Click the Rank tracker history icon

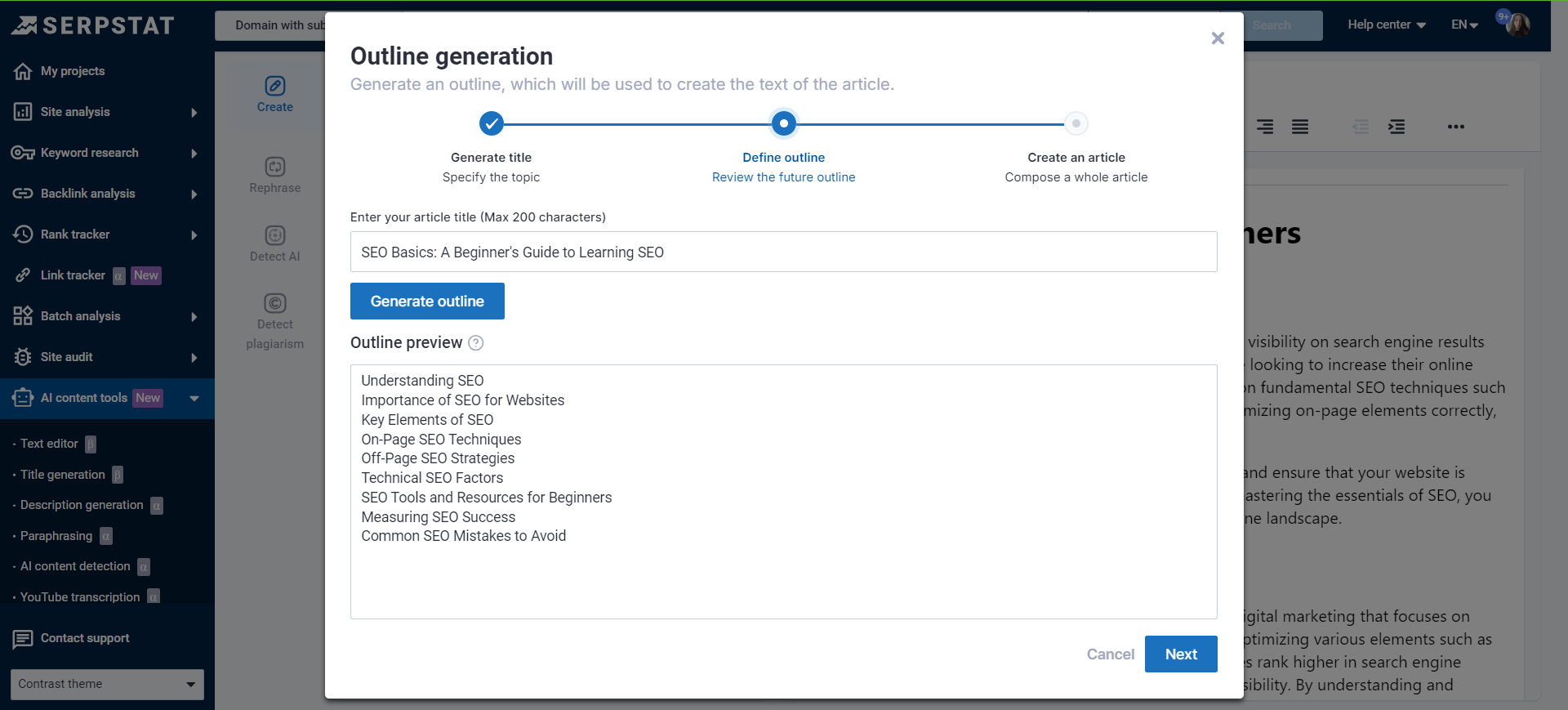pyautogui.click(x=23, y=234)
